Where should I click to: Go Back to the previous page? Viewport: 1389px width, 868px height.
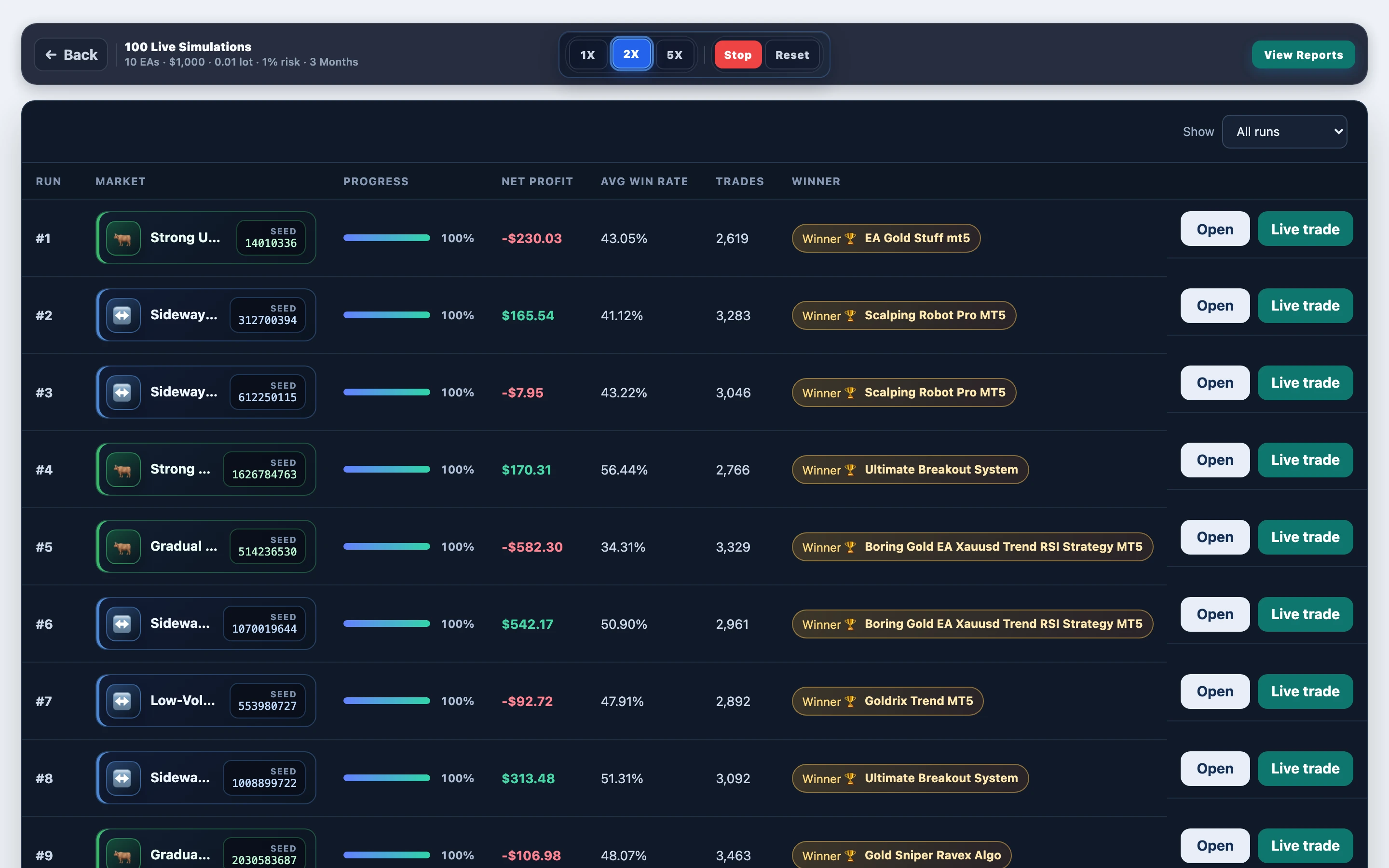tap(70, 54)
